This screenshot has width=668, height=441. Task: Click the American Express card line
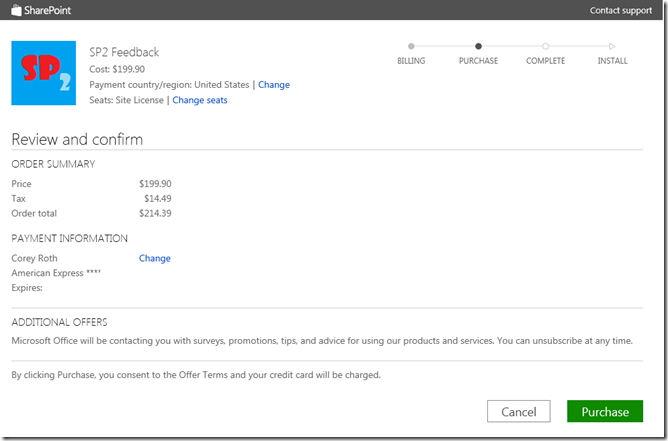(56, 273)
